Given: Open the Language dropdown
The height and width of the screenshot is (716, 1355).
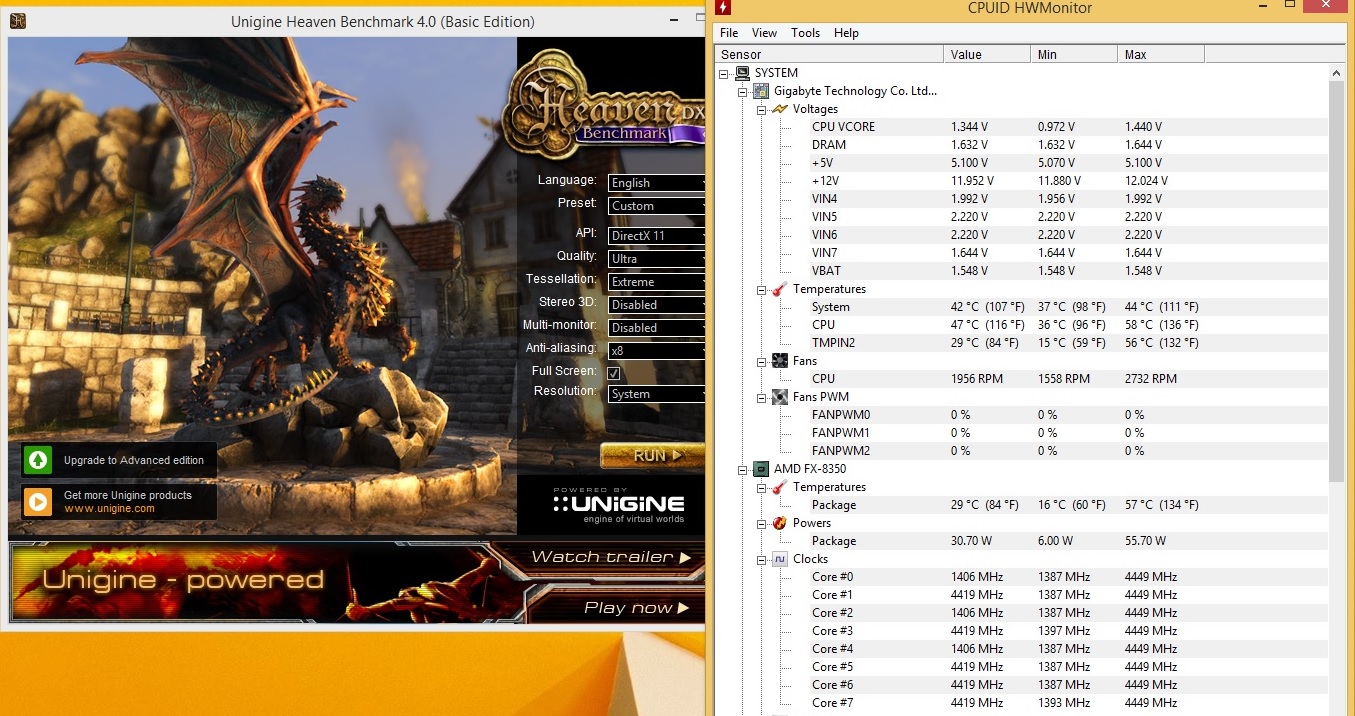Looking at the screenshot, I should click(x=656, y=183).
